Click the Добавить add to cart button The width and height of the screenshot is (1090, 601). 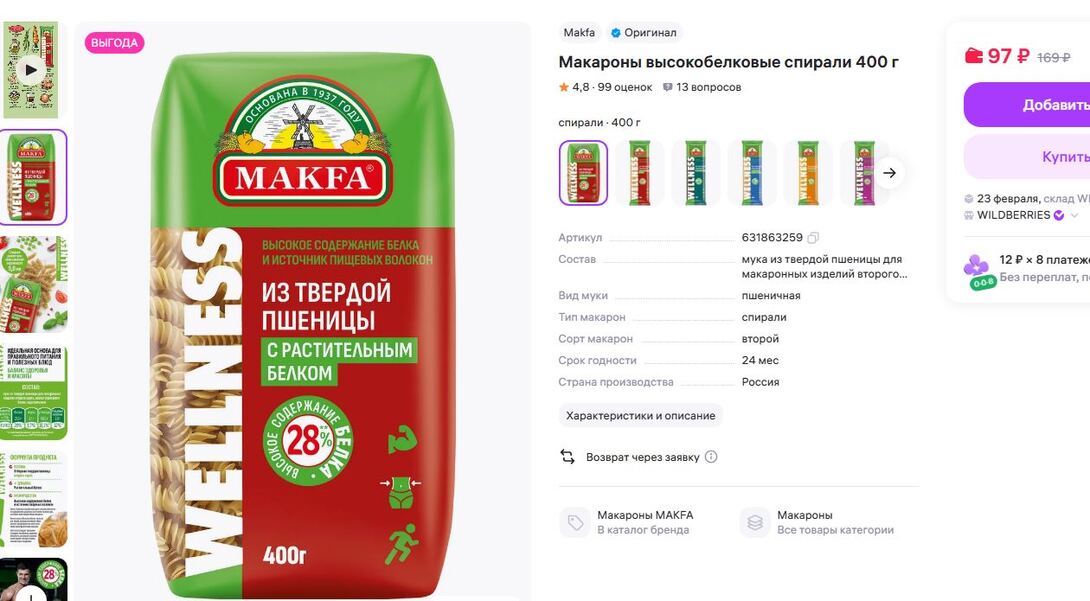coord(1027,105)
